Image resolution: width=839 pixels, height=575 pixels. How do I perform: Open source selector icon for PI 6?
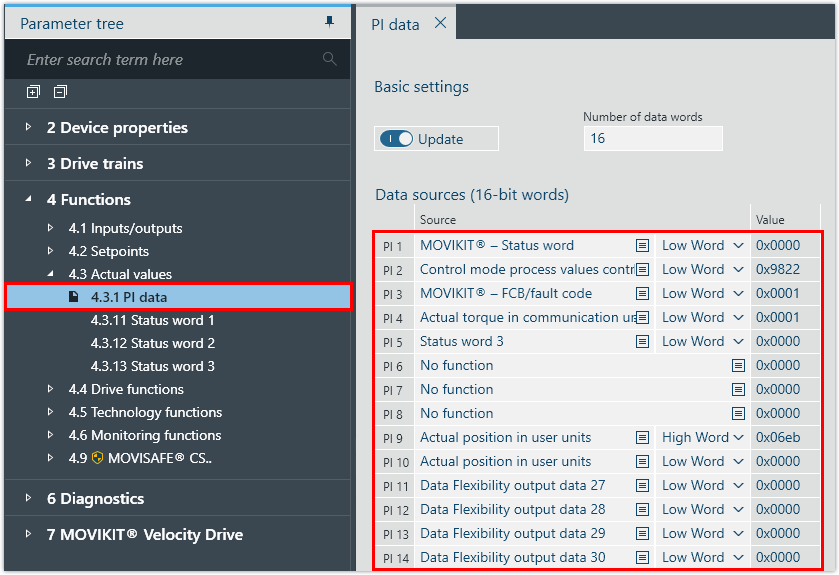click(x=738, y=366)
